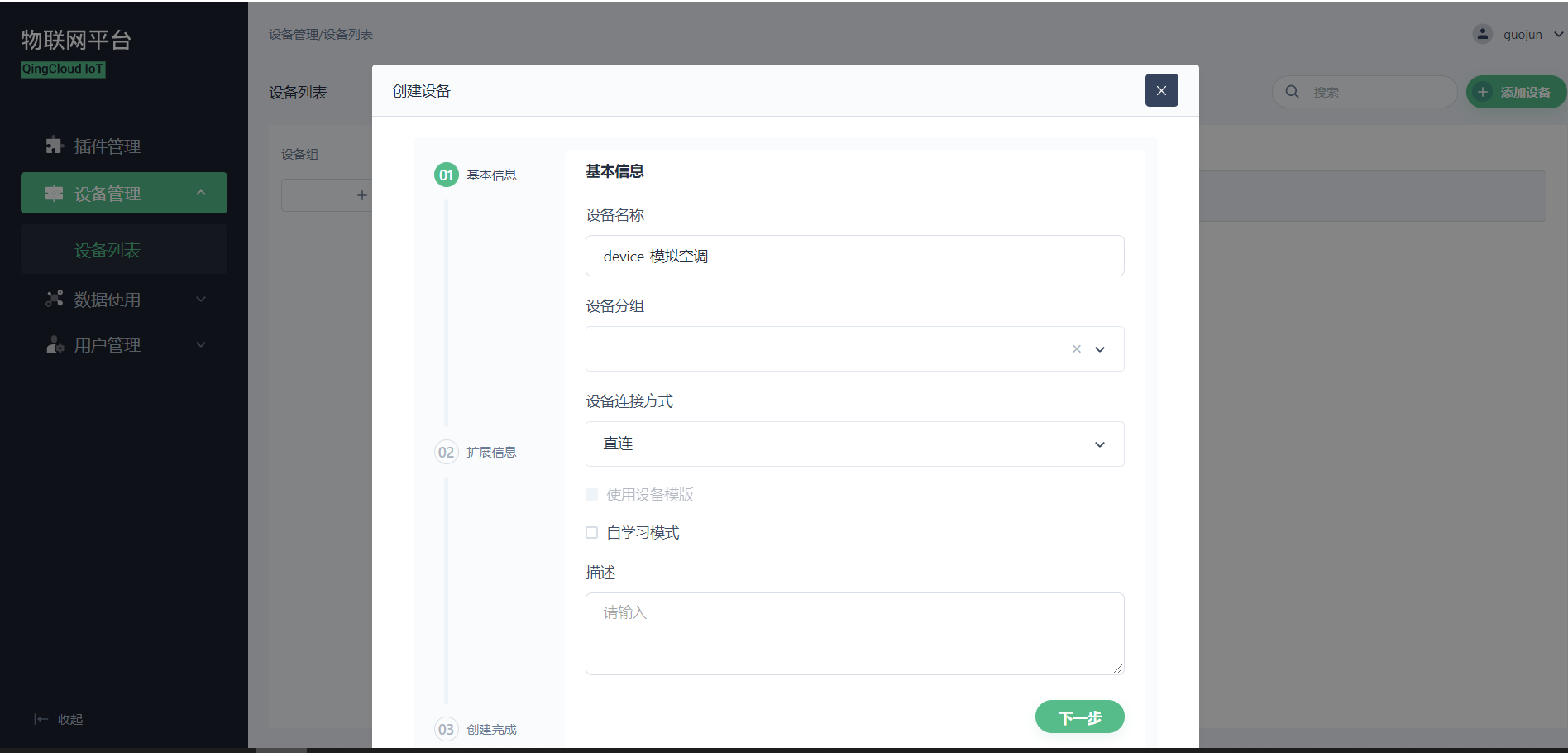Click the user management person icon

(x=55, y=345)
